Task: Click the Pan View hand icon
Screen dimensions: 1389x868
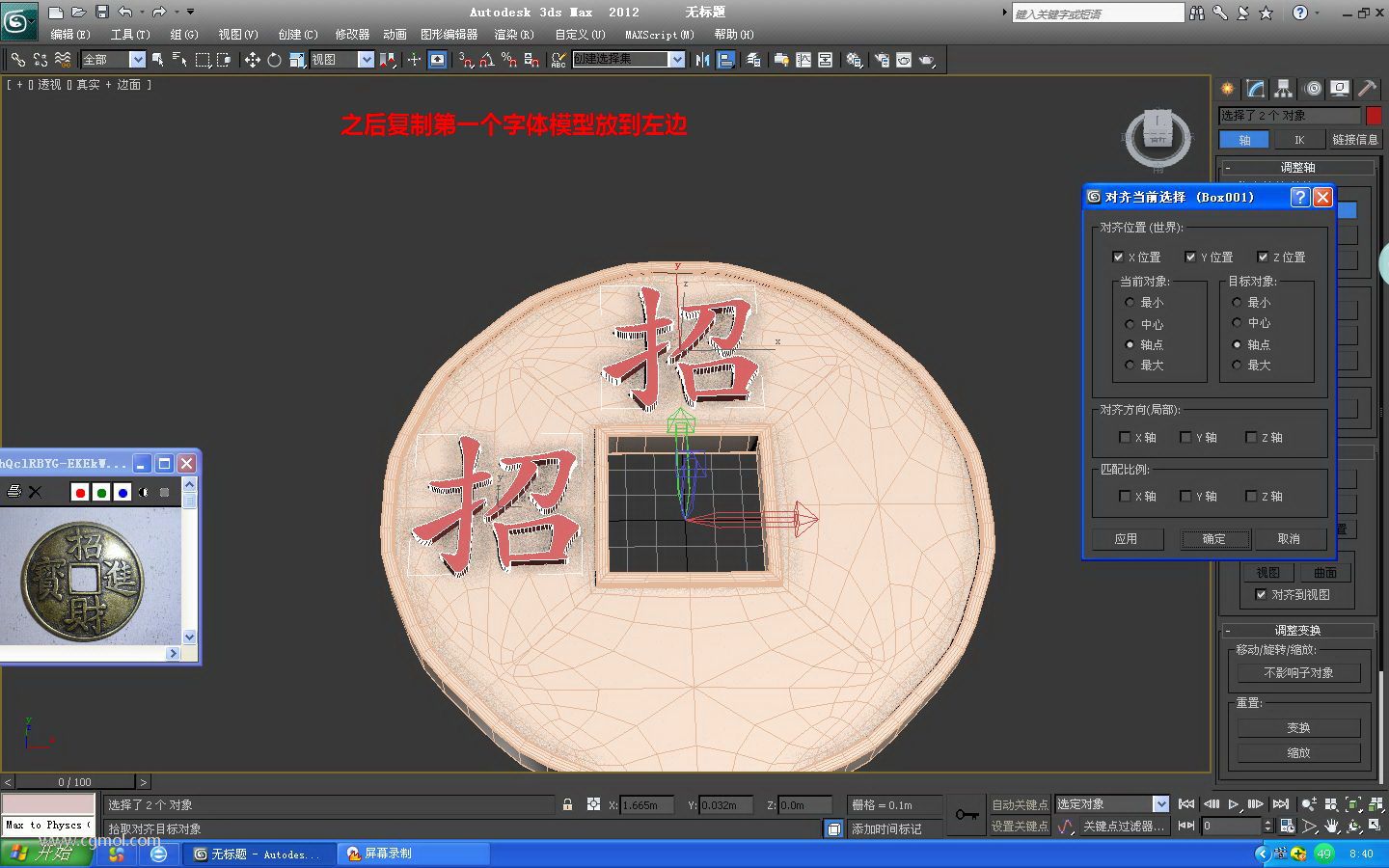Action: click(x=1332, y=827)
